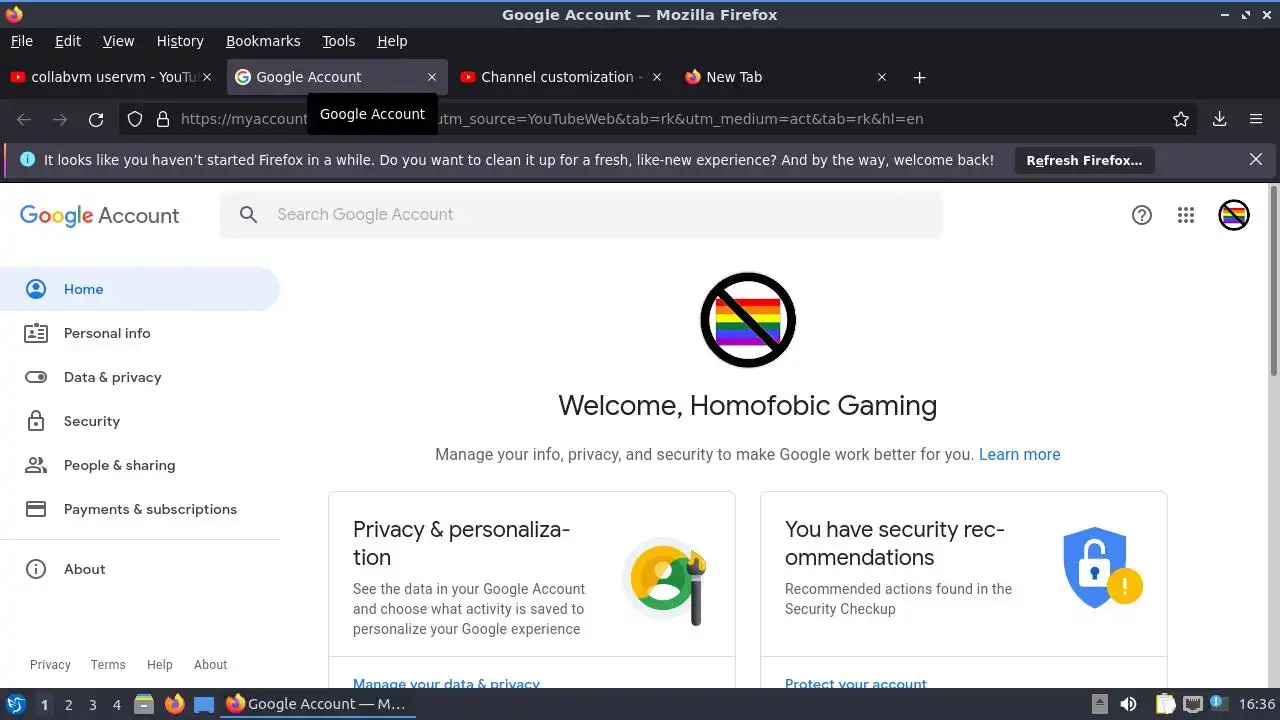
Task: Click the Learn more link
Action: point(1019,454)
